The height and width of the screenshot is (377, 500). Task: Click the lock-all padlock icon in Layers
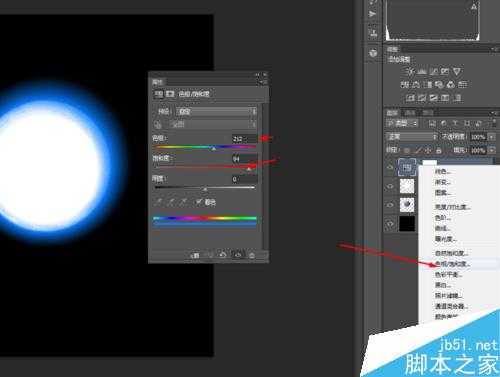[439, 150]
